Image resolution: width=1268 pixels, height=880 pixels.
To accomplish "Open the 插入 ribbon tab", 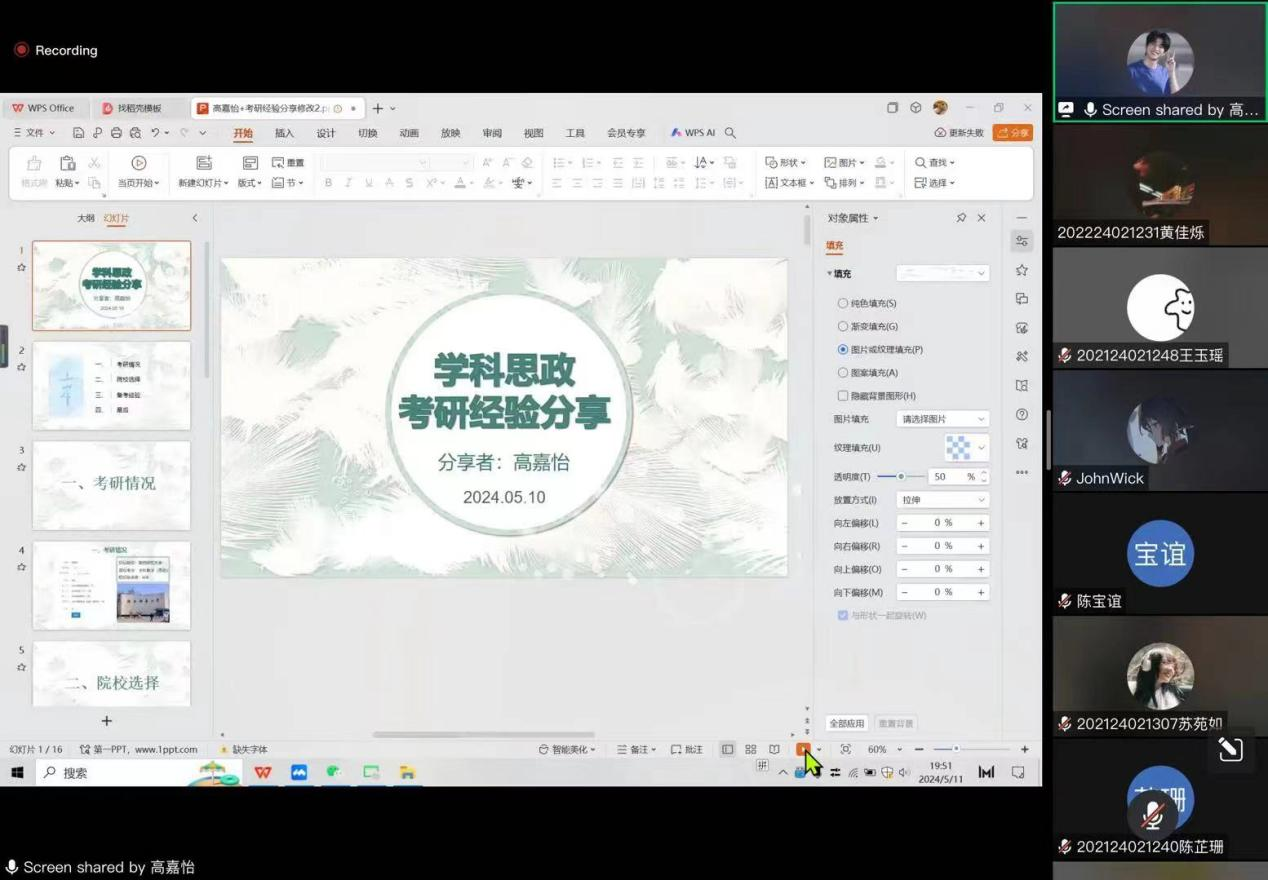I will coord(284,133).
